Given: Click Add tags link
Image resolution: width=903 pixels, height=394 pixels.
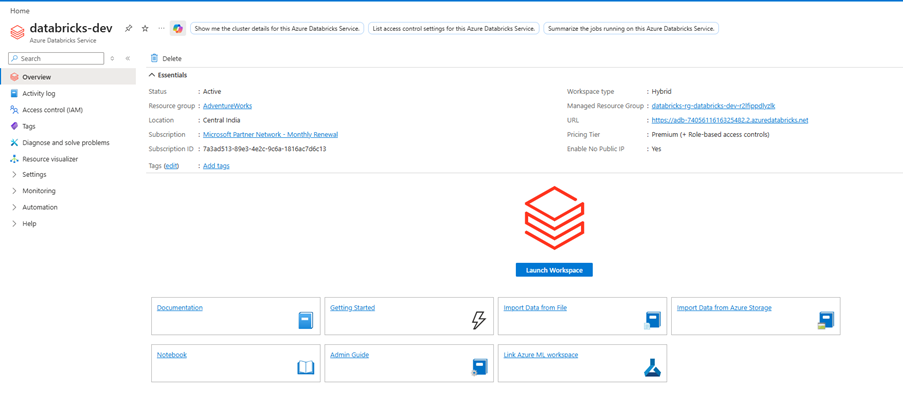Looking at the screenshot, I should point(217,166).
